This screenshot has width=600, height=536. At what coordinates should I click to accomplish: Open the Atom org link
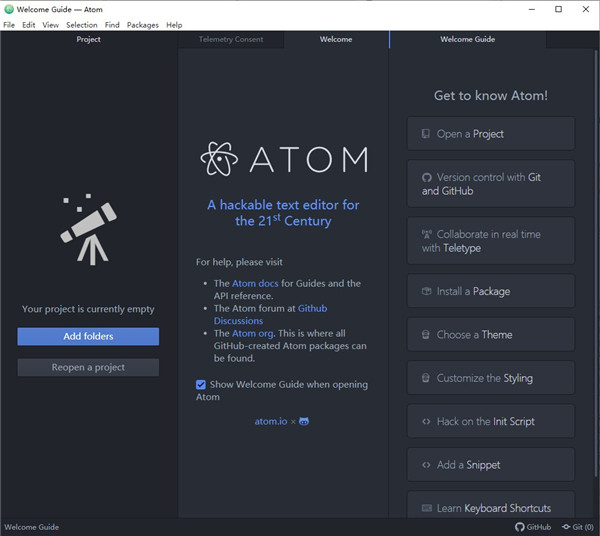point(253,334)
